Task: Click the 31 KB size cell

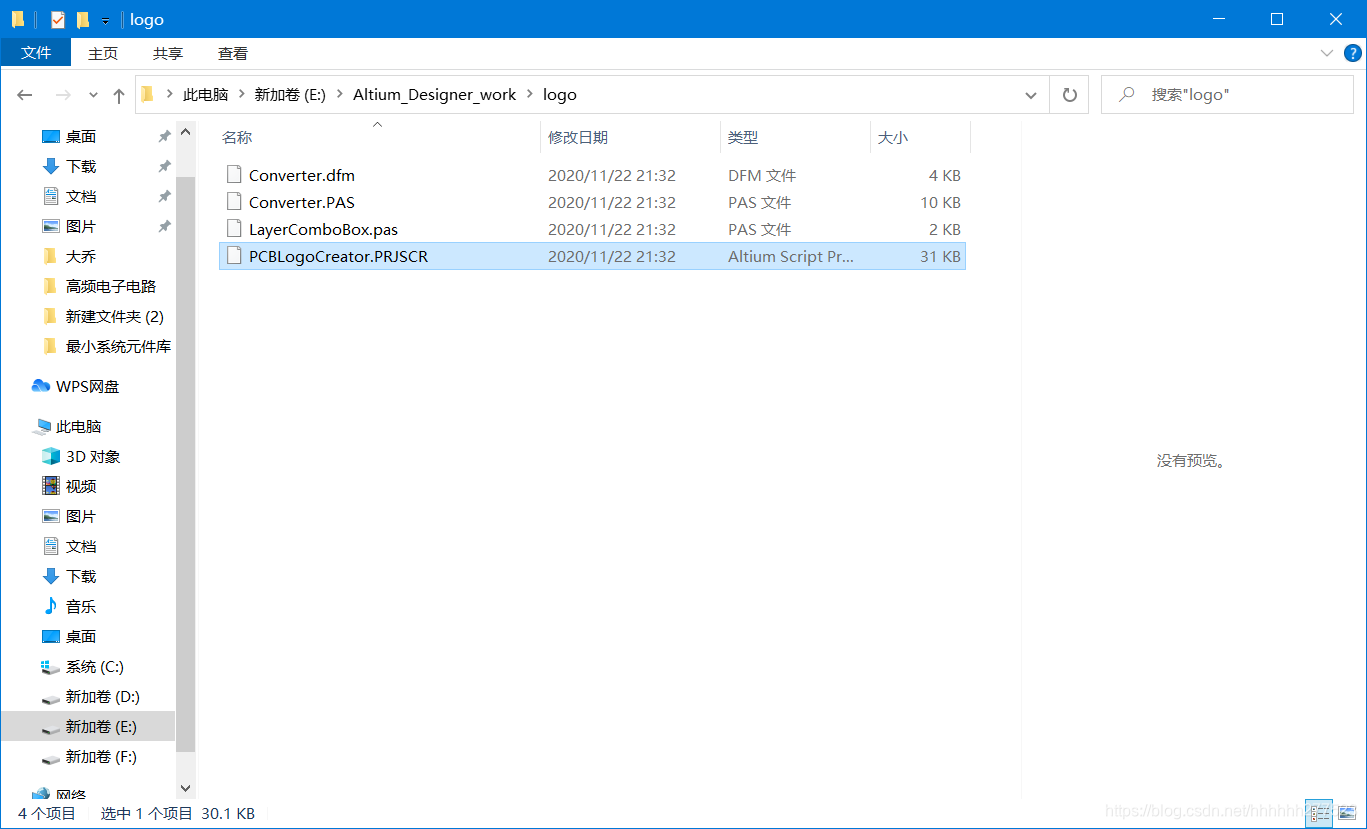Action: pyautogui.click(x=940, y=256)
